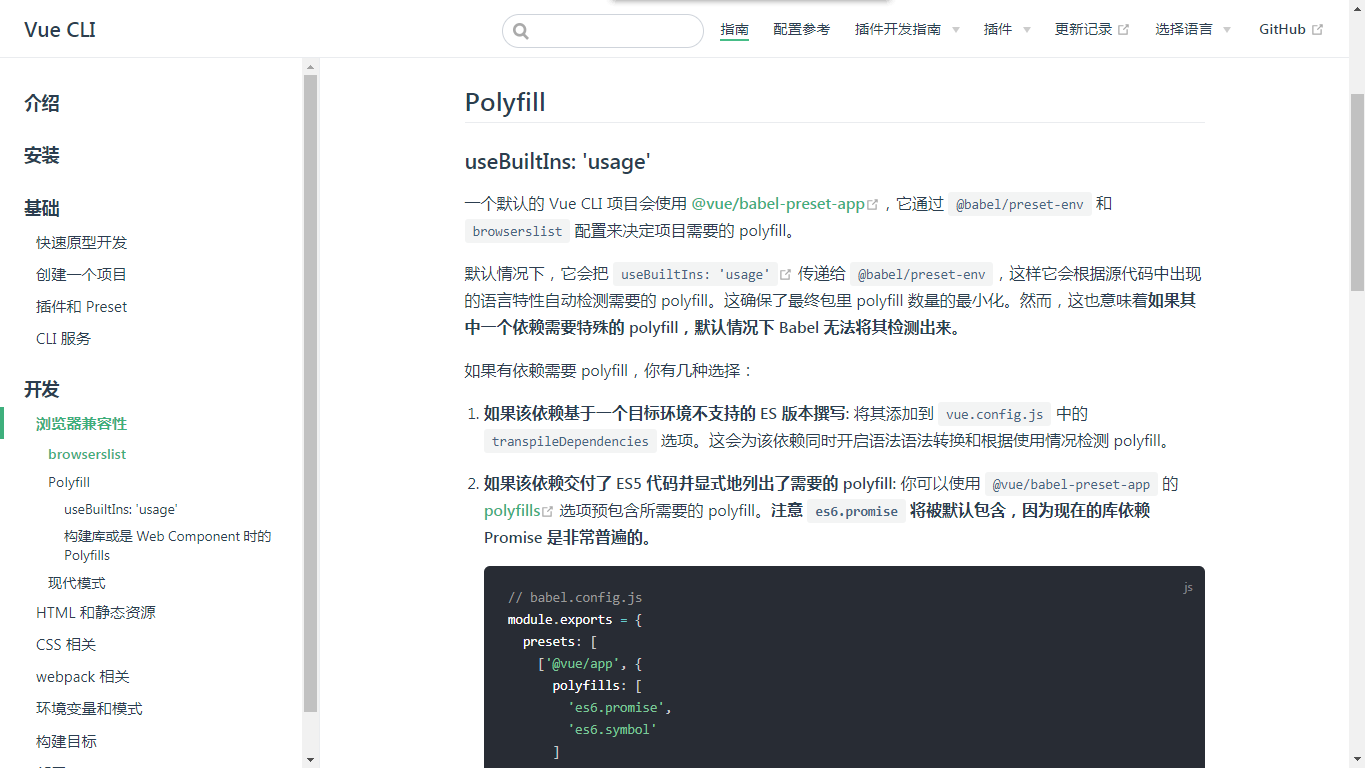Go to the 指南 nav tab

pyautogui.click(x=734, y=30)
